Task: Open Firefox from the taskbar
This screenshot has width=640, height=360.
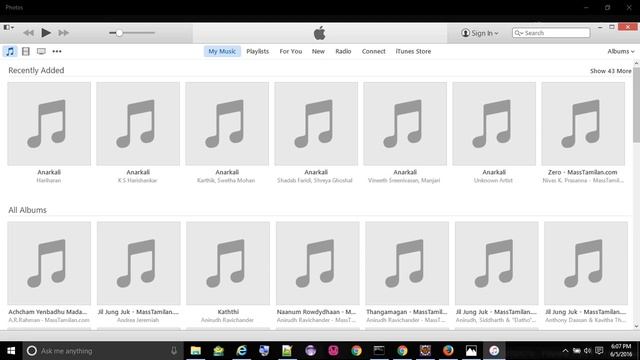Action: coord(448,351)
